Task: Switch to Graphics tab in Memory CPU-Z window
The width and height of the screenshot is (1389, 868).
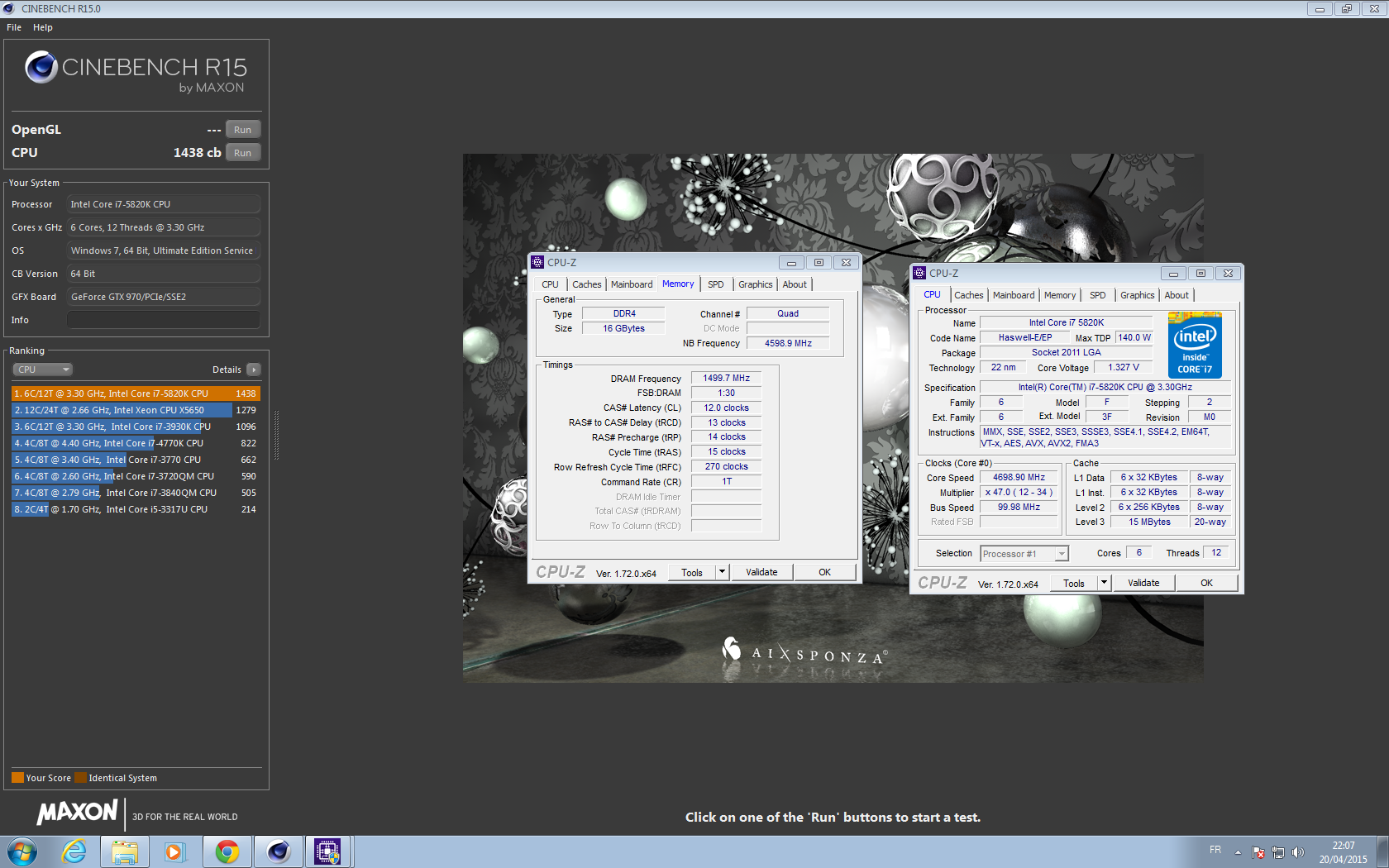Action: [756, 284]
